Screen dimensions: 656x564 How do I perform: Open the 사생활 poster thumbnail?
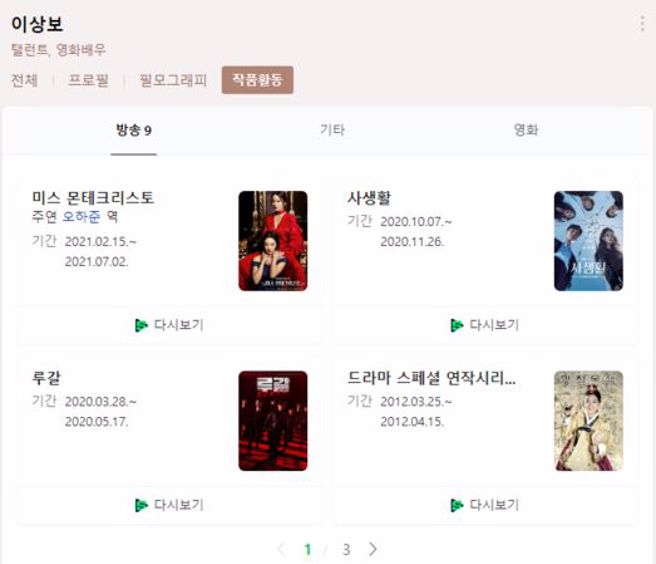(588, 241)
